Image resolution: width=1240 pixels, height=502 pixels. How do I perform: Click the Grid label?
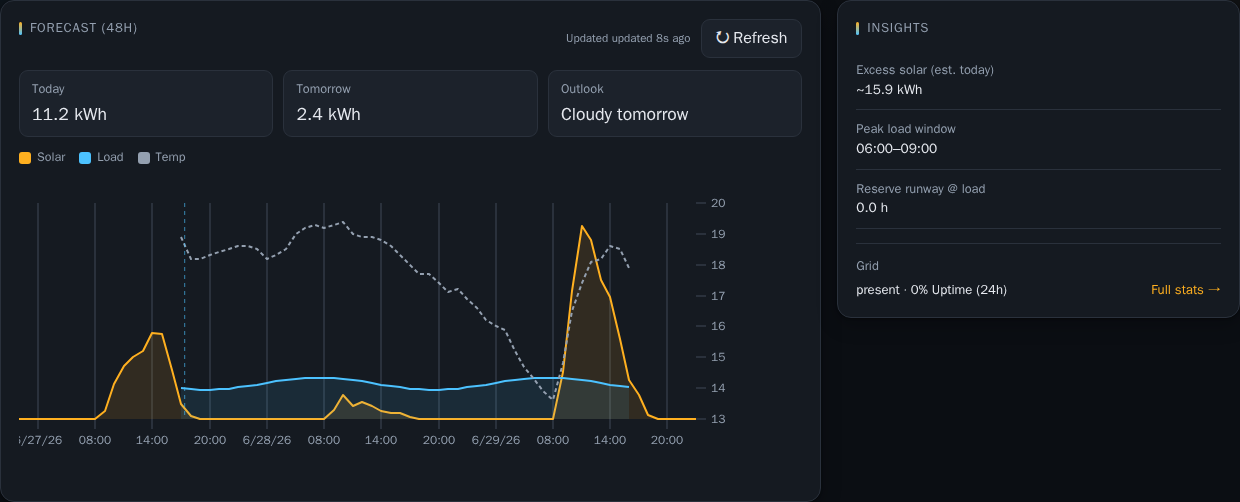pyautogui.click(x=868, y=266)
